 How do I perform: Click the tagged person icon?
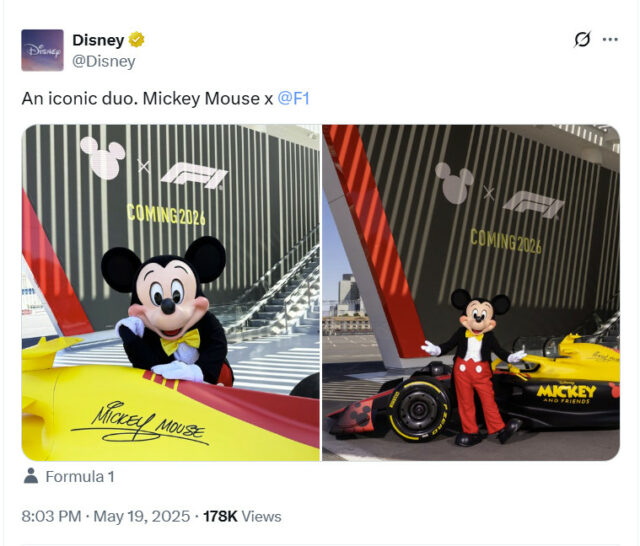[31, 476]
